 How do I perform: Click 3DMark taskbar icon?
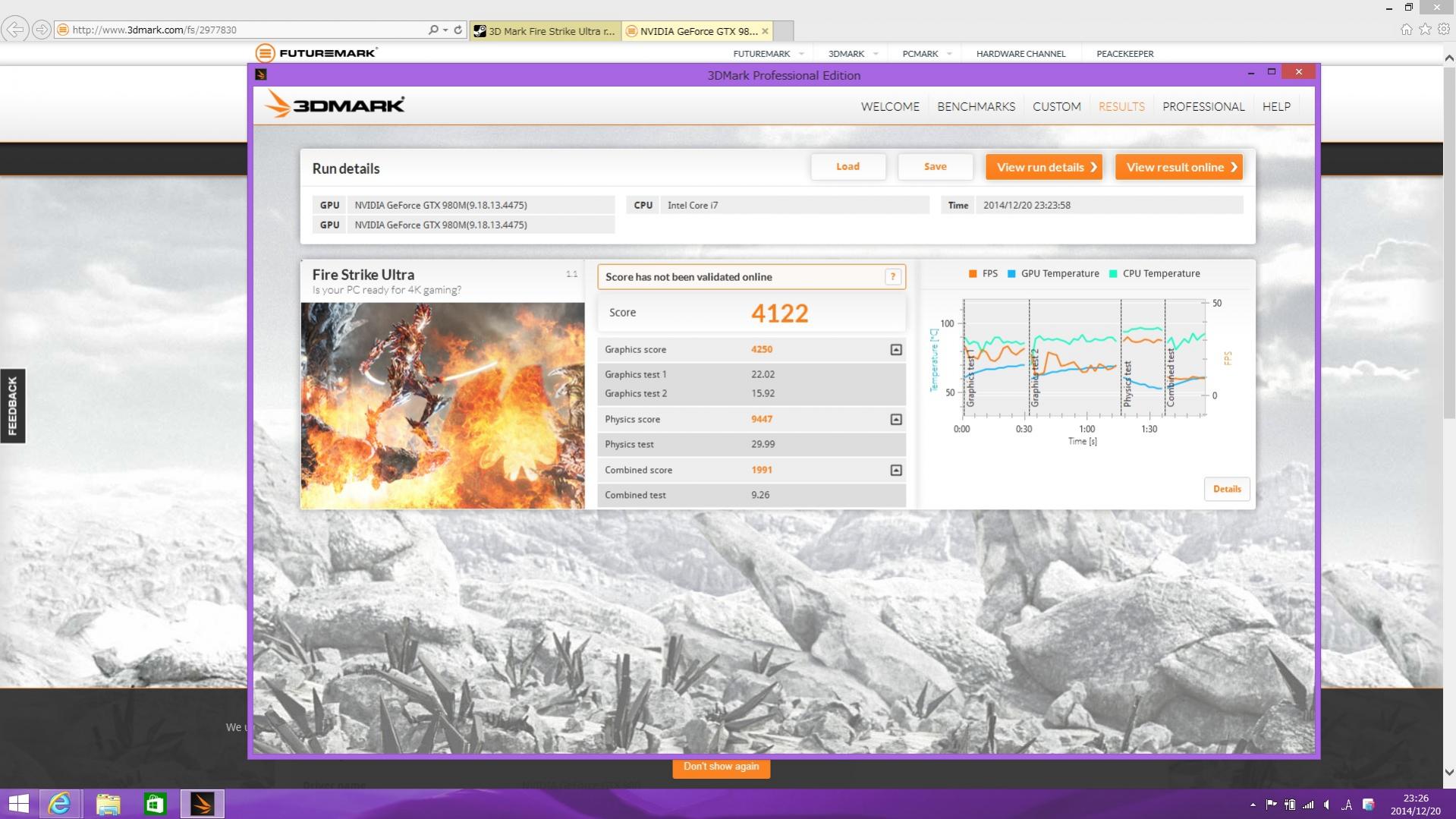click(x=202, y=804)
